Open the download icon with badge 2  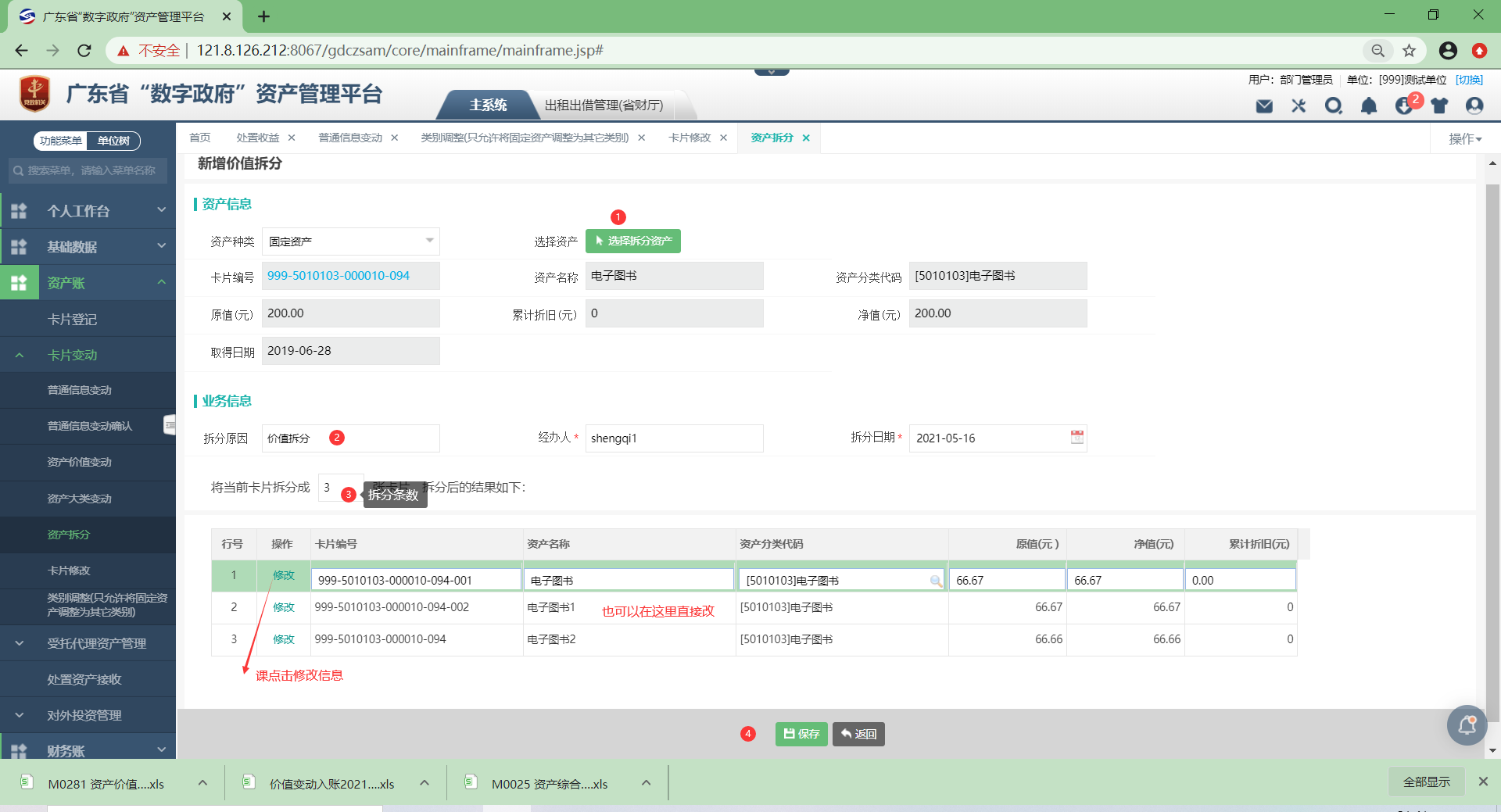pyautogui.click(x=1405, y=106)
